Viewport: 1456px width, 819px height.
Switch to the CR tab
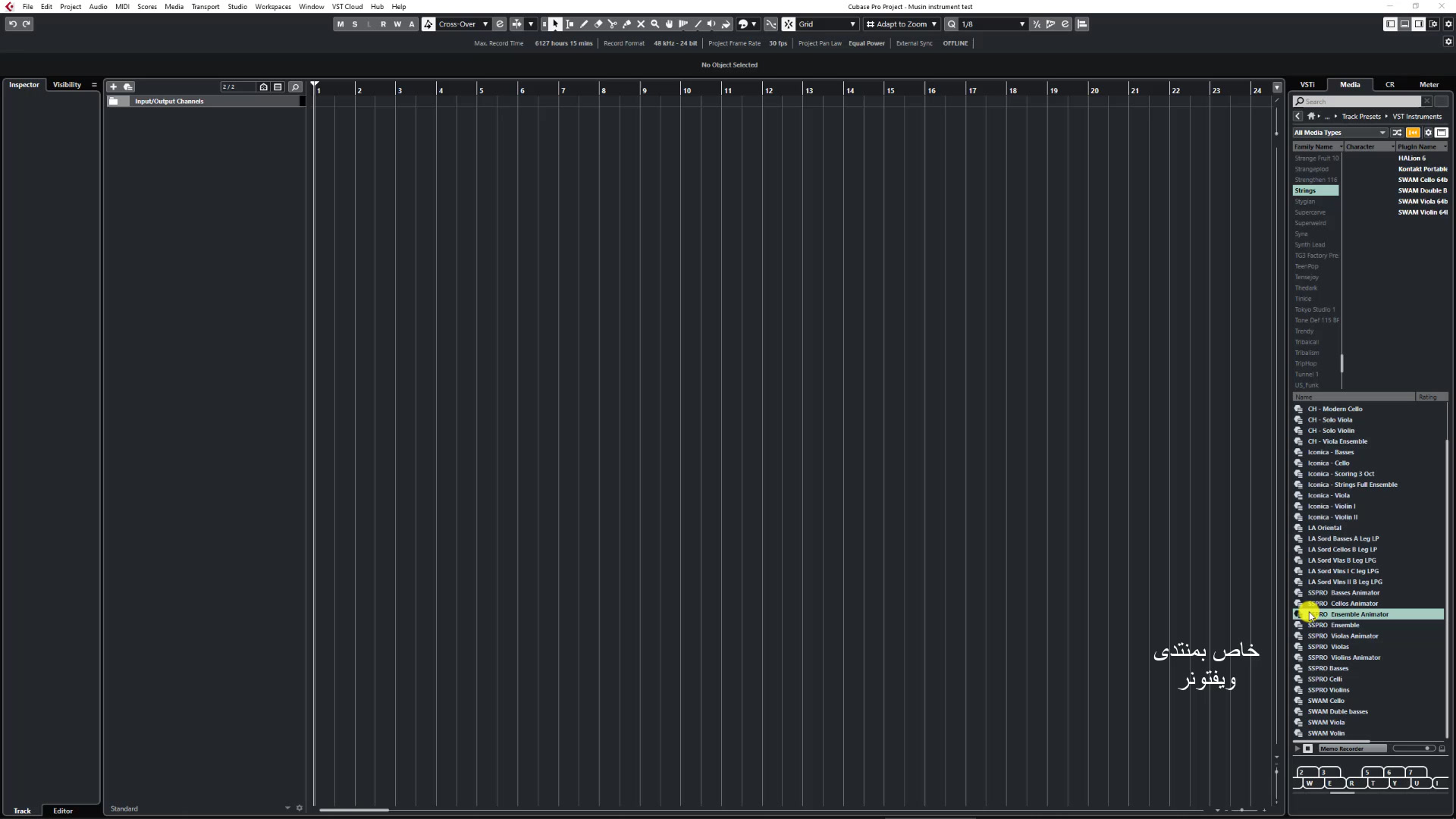click(x=1390, y=85)
